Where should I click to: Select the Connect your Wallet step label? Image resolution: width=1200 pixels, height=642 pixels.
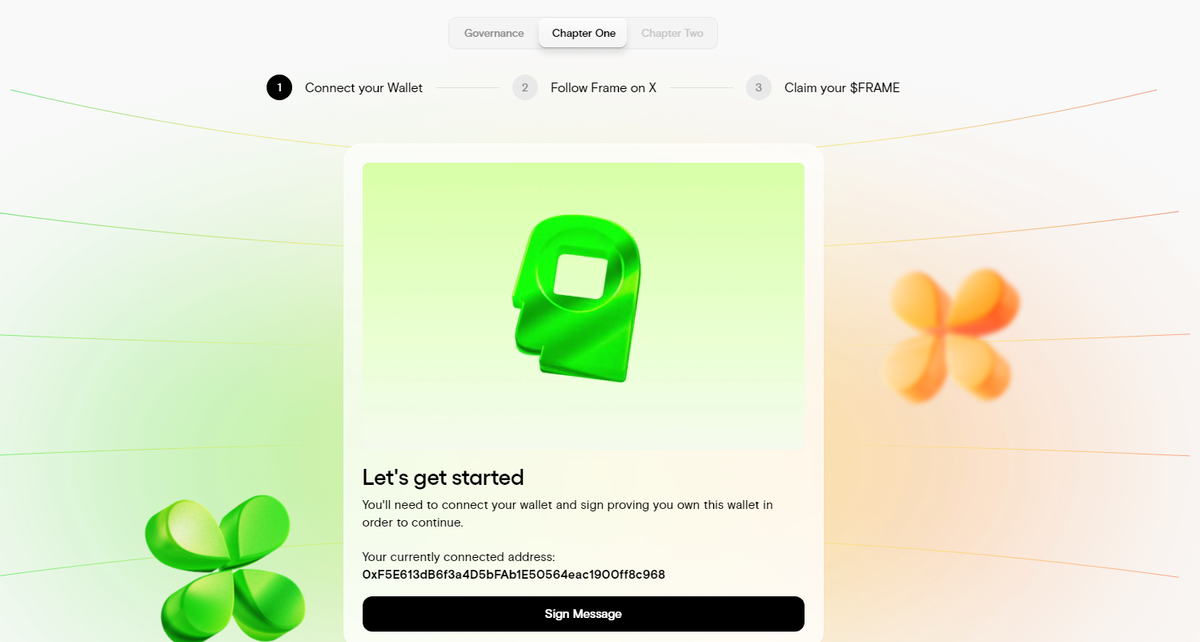tap(364, 88)
